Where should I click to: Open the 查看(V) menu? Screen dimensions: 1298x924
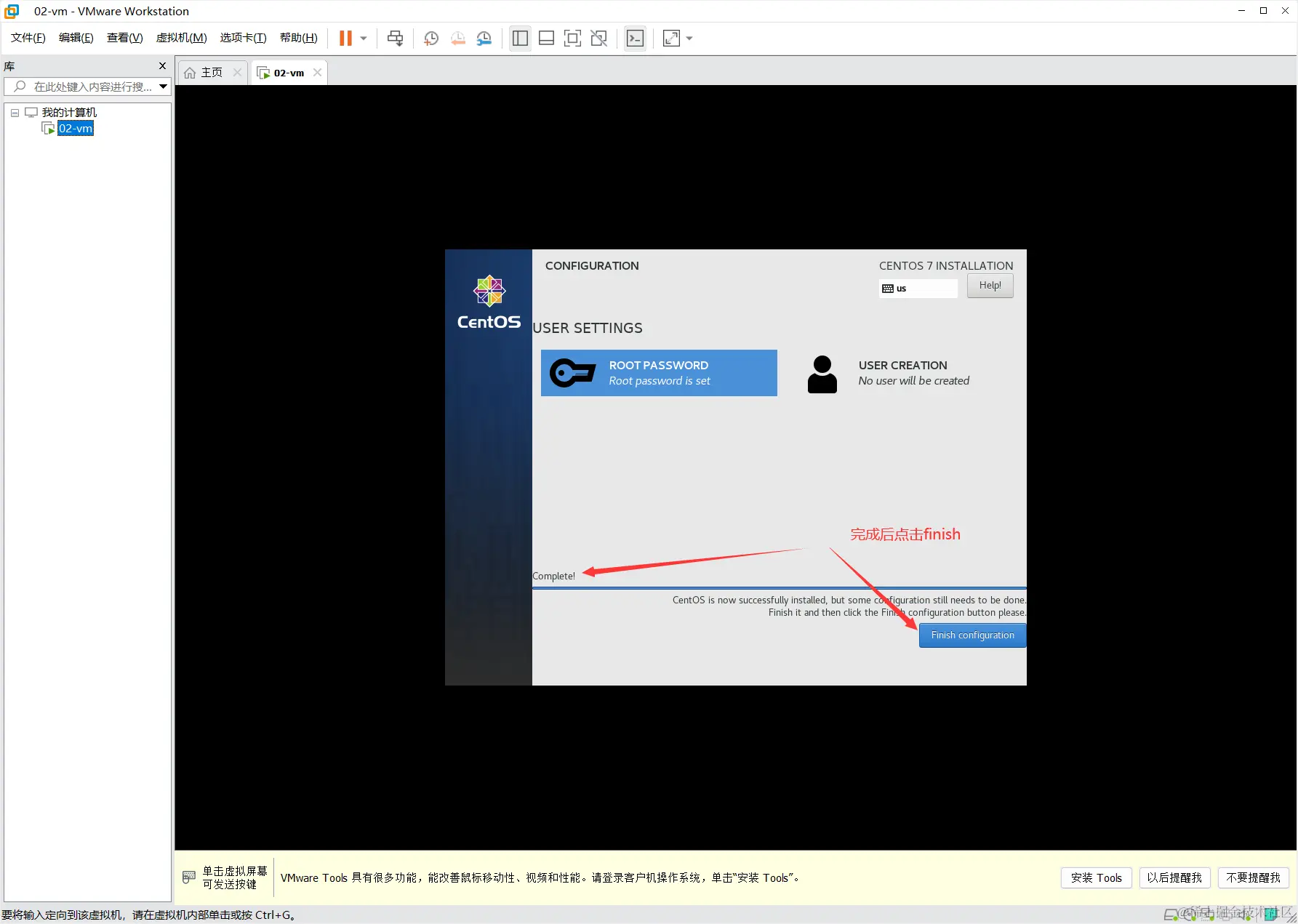point(125,38)
